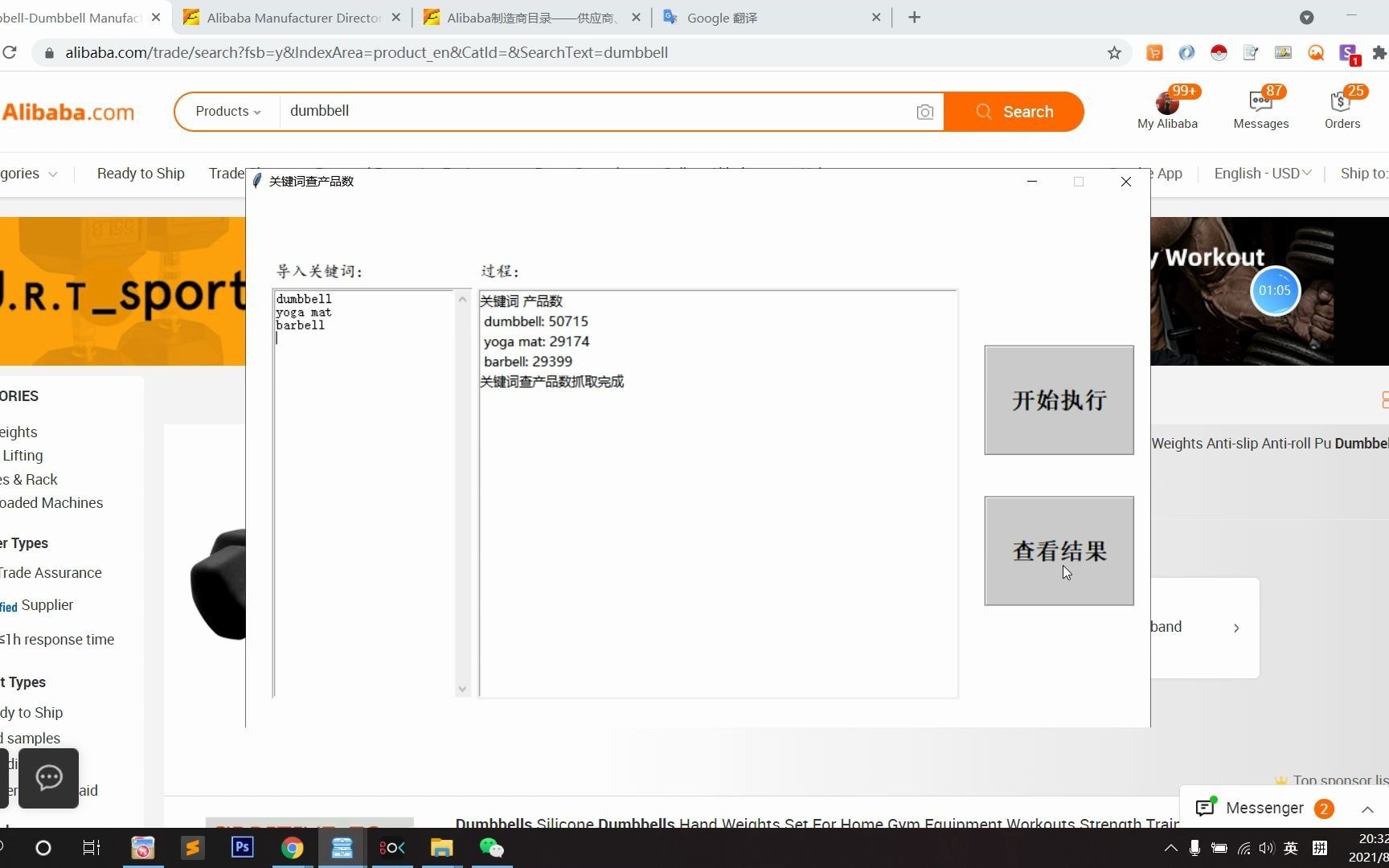The height and width of the screenshot is (868, 1389).
Task: Click the J.R.T_sport banner image
Action: pos(123,291)
